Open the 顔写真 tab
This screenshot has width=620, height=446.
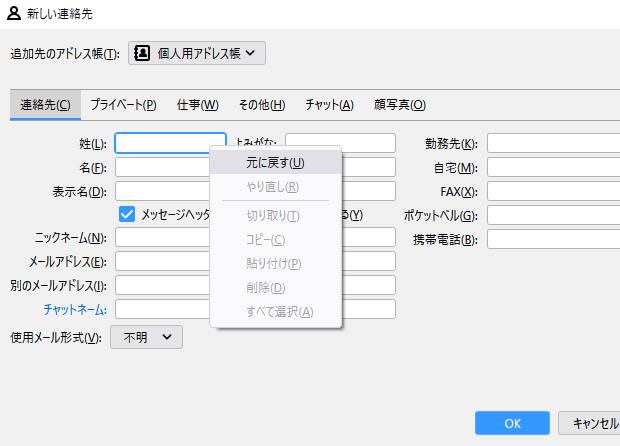tap(399, 105)
